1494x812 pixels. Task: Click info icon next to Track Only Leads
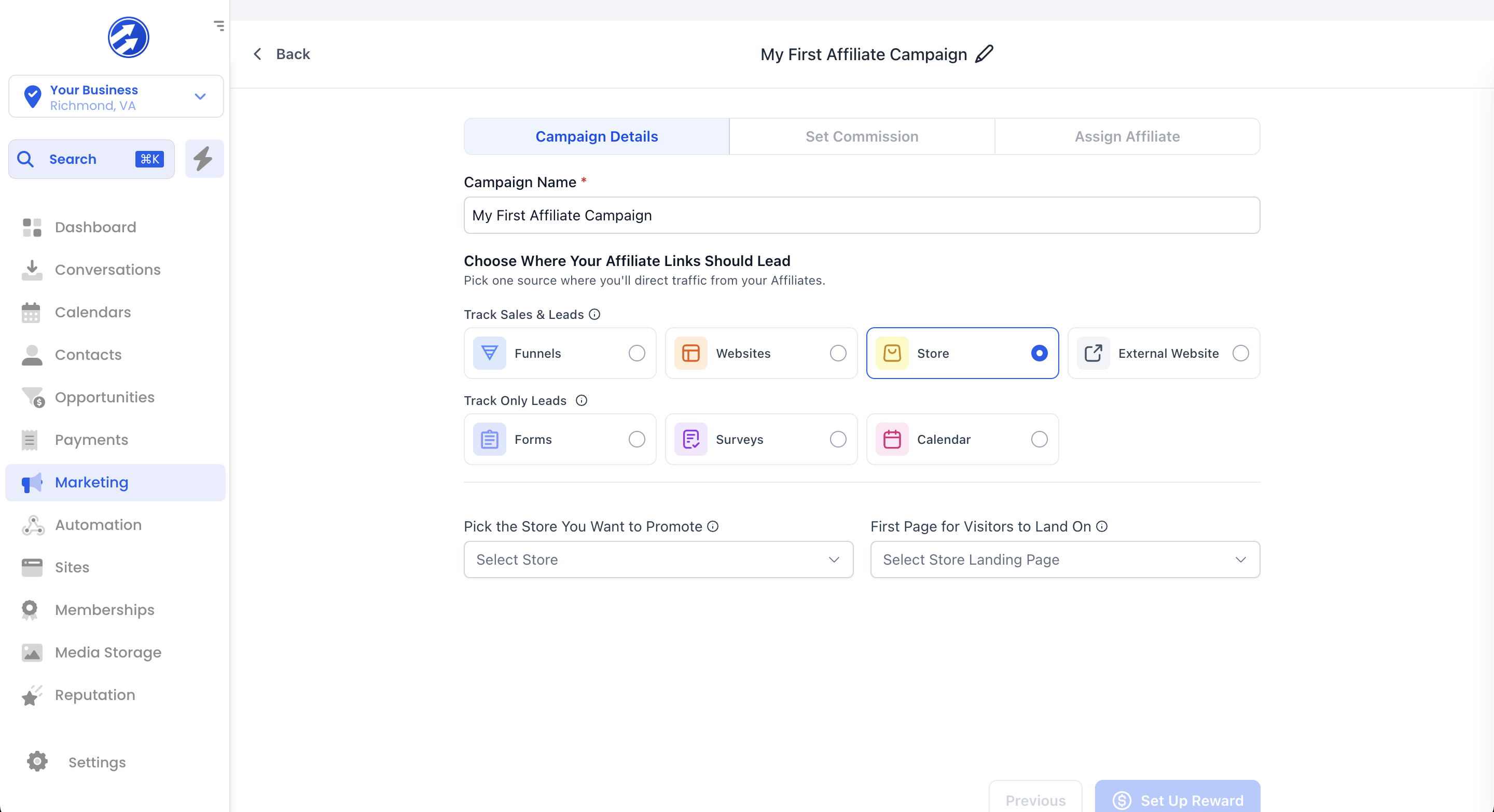pos(581,400)
